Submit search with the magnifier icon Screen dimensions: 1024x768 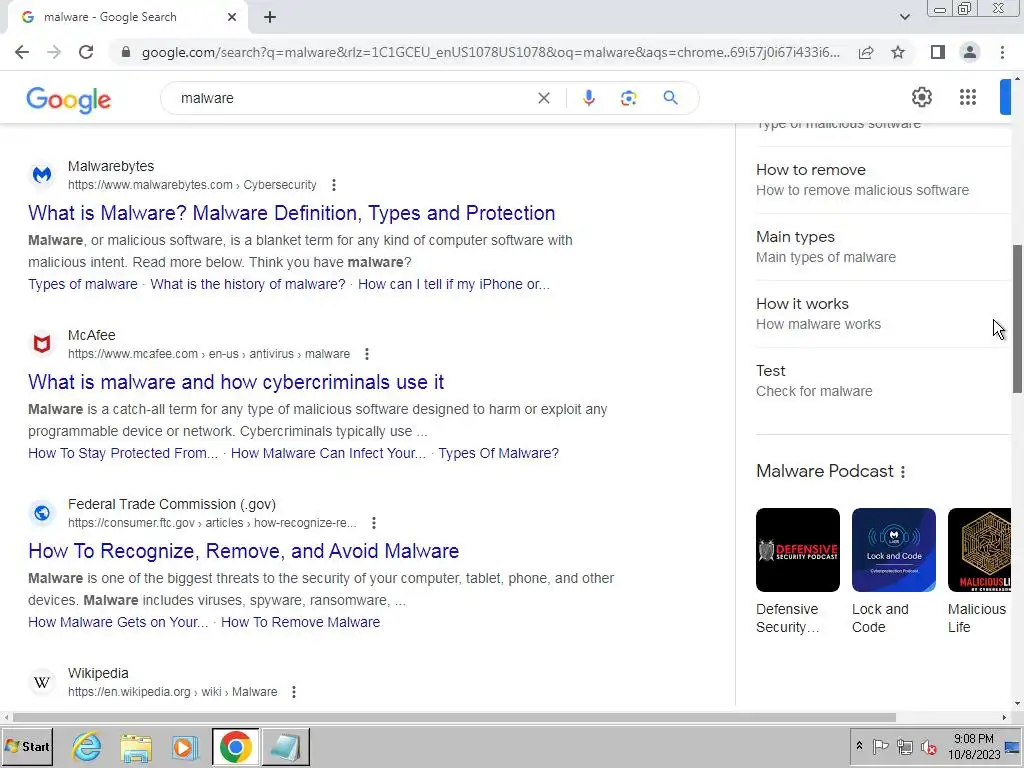tap(670, 98)
